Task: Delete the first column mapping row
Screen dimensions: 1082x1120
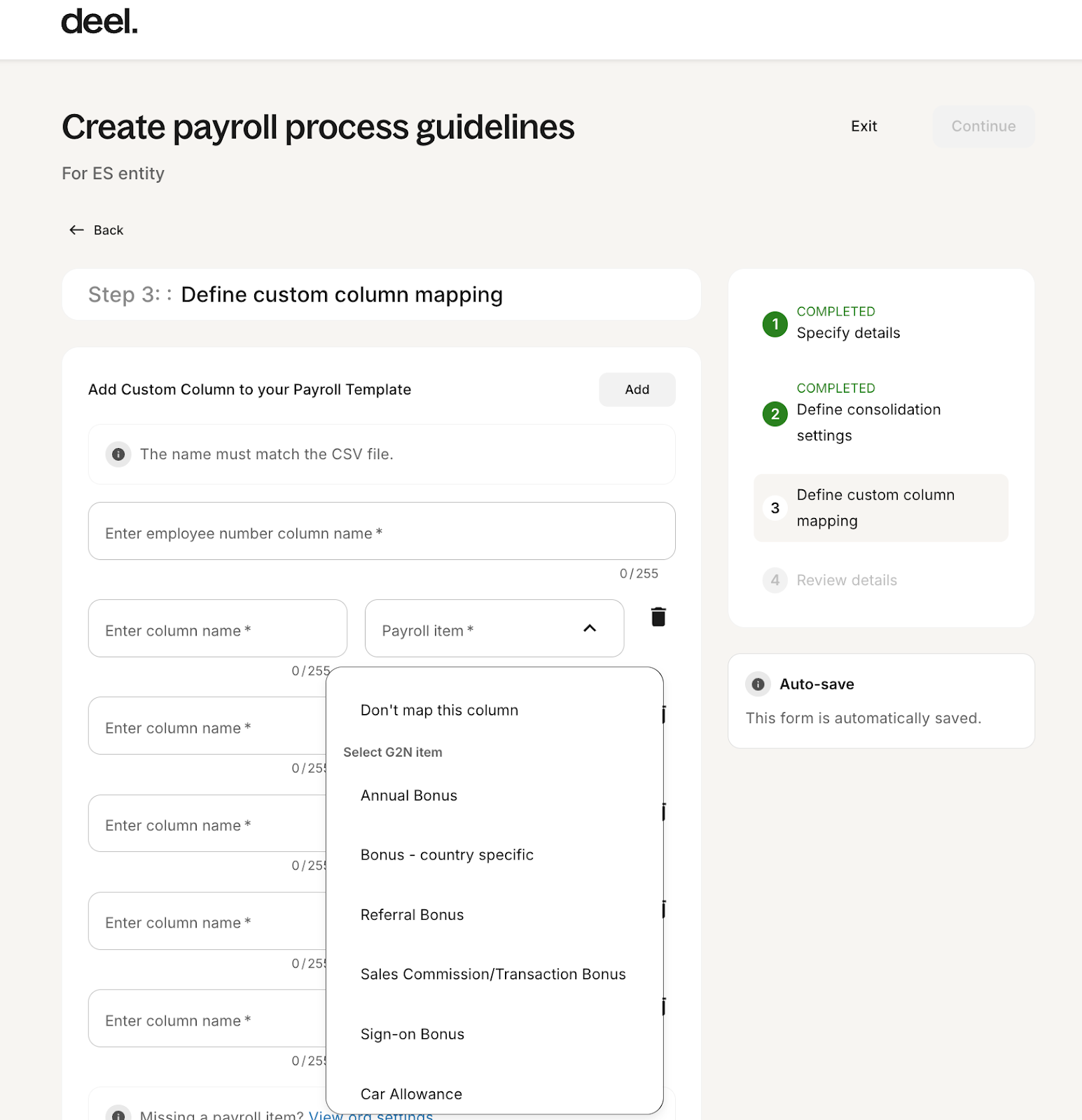Action: tap(658, 617)
